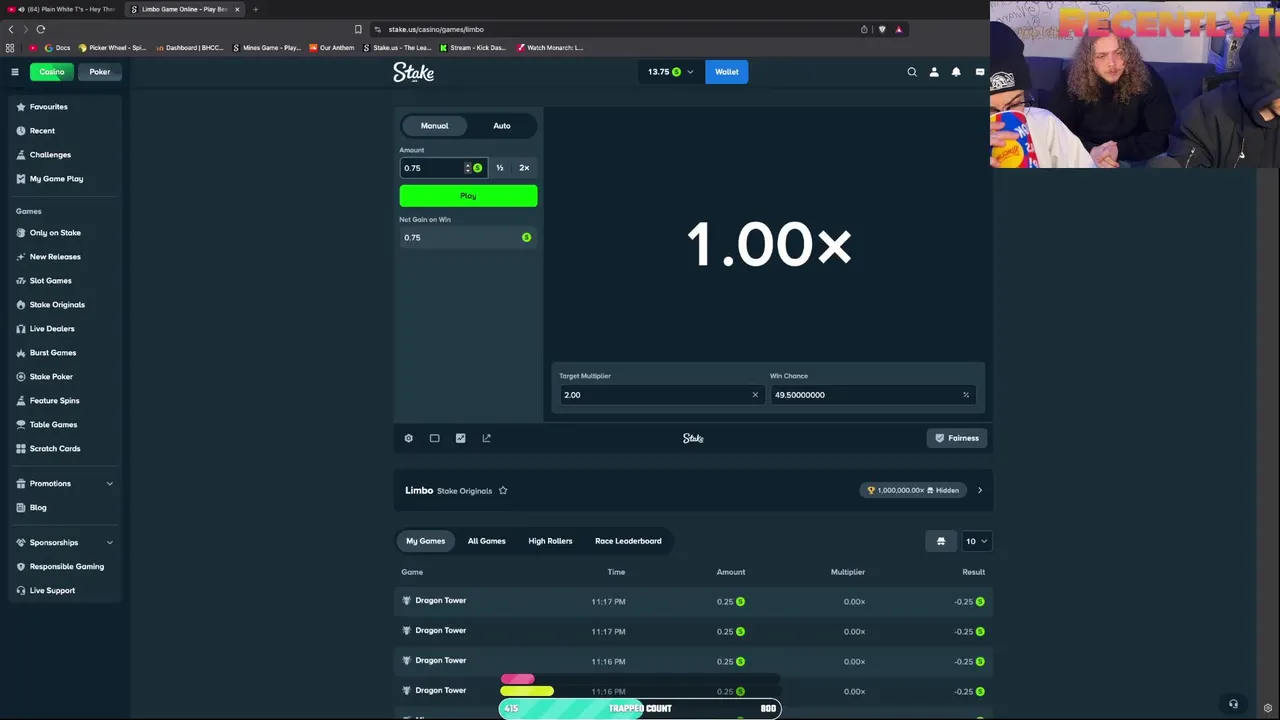
Task: Expand the Sponsorships section
Action: click(x=65, y=542)
